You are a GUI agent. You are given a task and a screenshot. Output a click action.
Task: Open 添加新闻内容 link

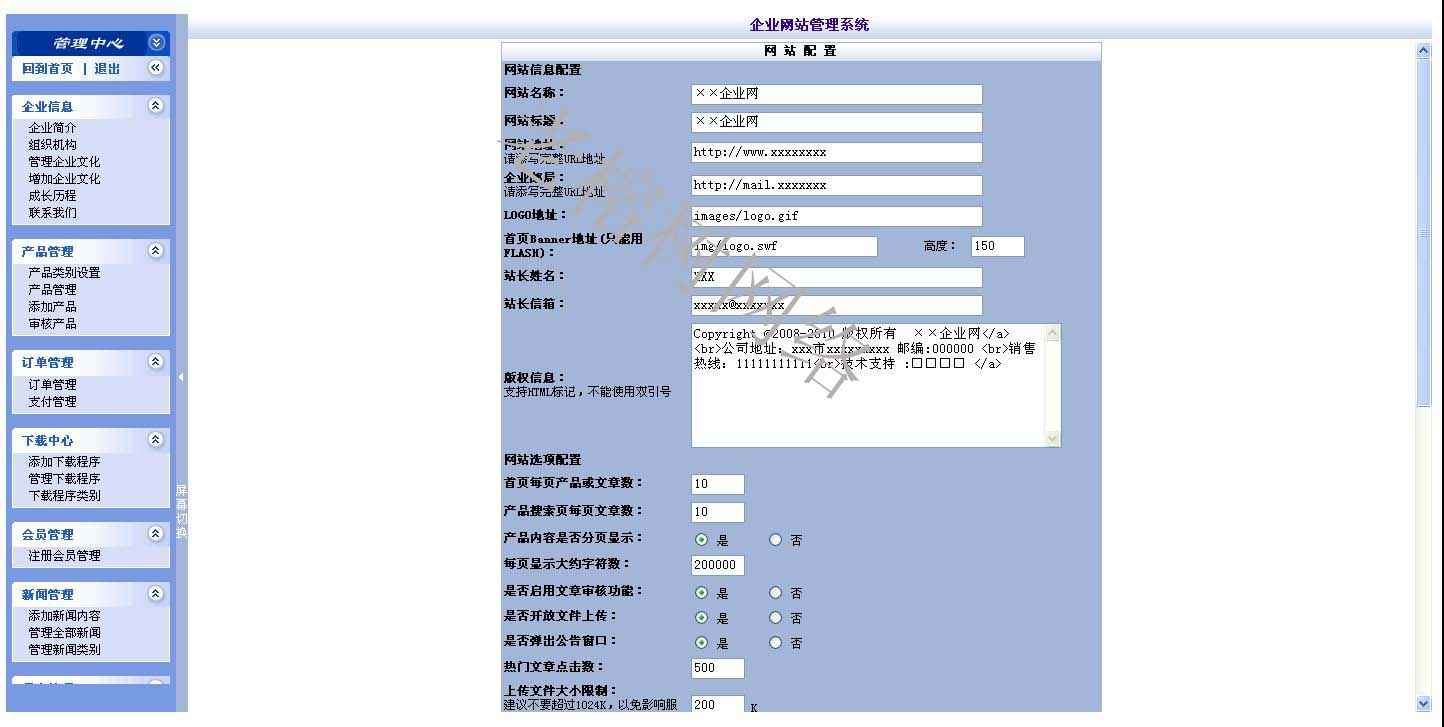(64, 616)
